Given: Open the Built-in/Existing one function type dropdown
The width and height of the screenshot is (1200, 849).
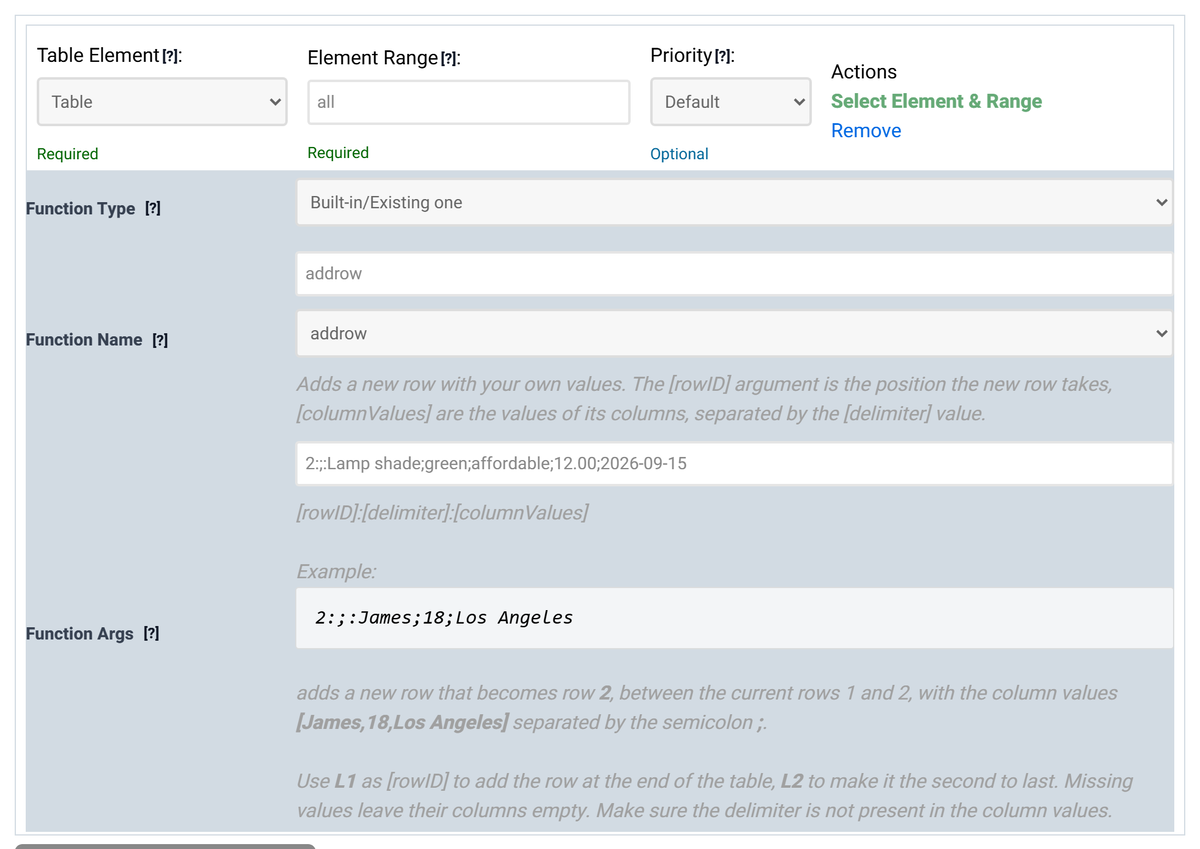Looking at the screenshot, I should [x=734, y=203].
